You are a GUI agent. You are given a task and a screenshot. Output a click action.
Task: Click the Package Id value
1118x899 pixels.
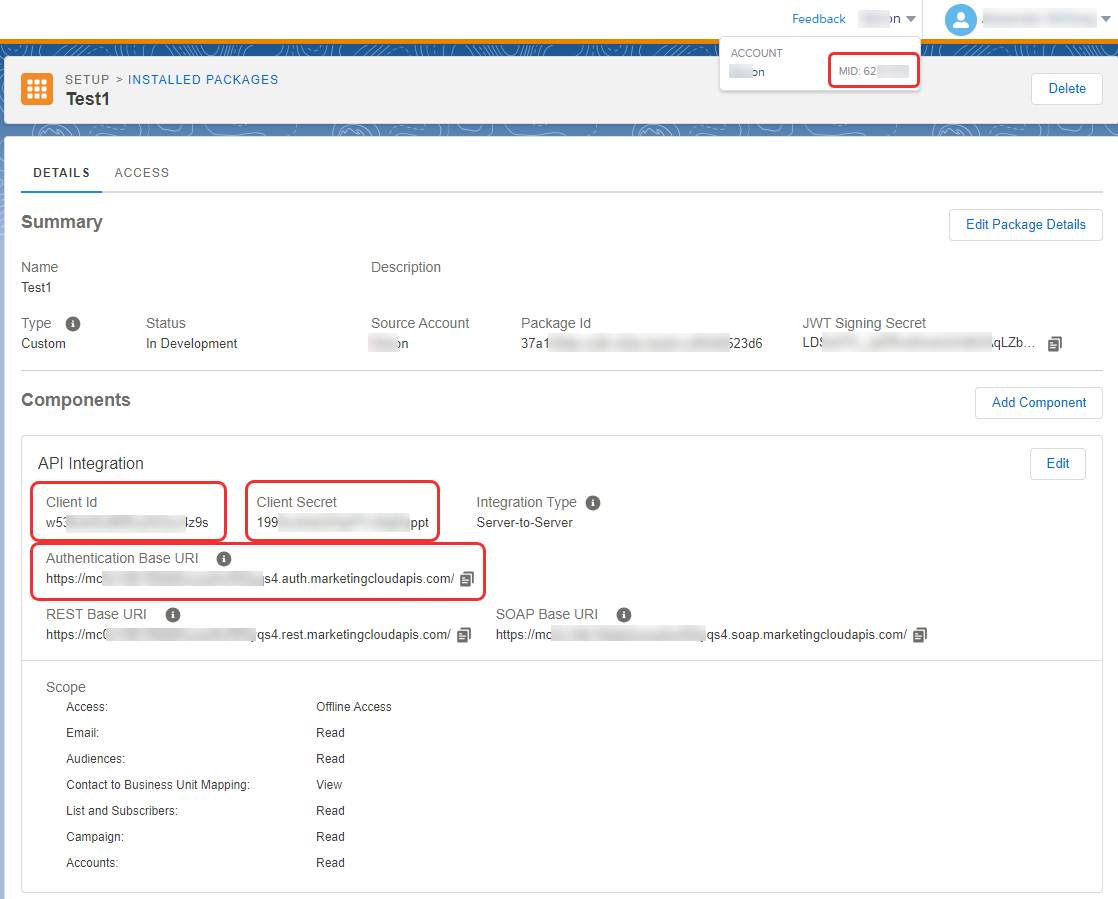coord(642,344)
